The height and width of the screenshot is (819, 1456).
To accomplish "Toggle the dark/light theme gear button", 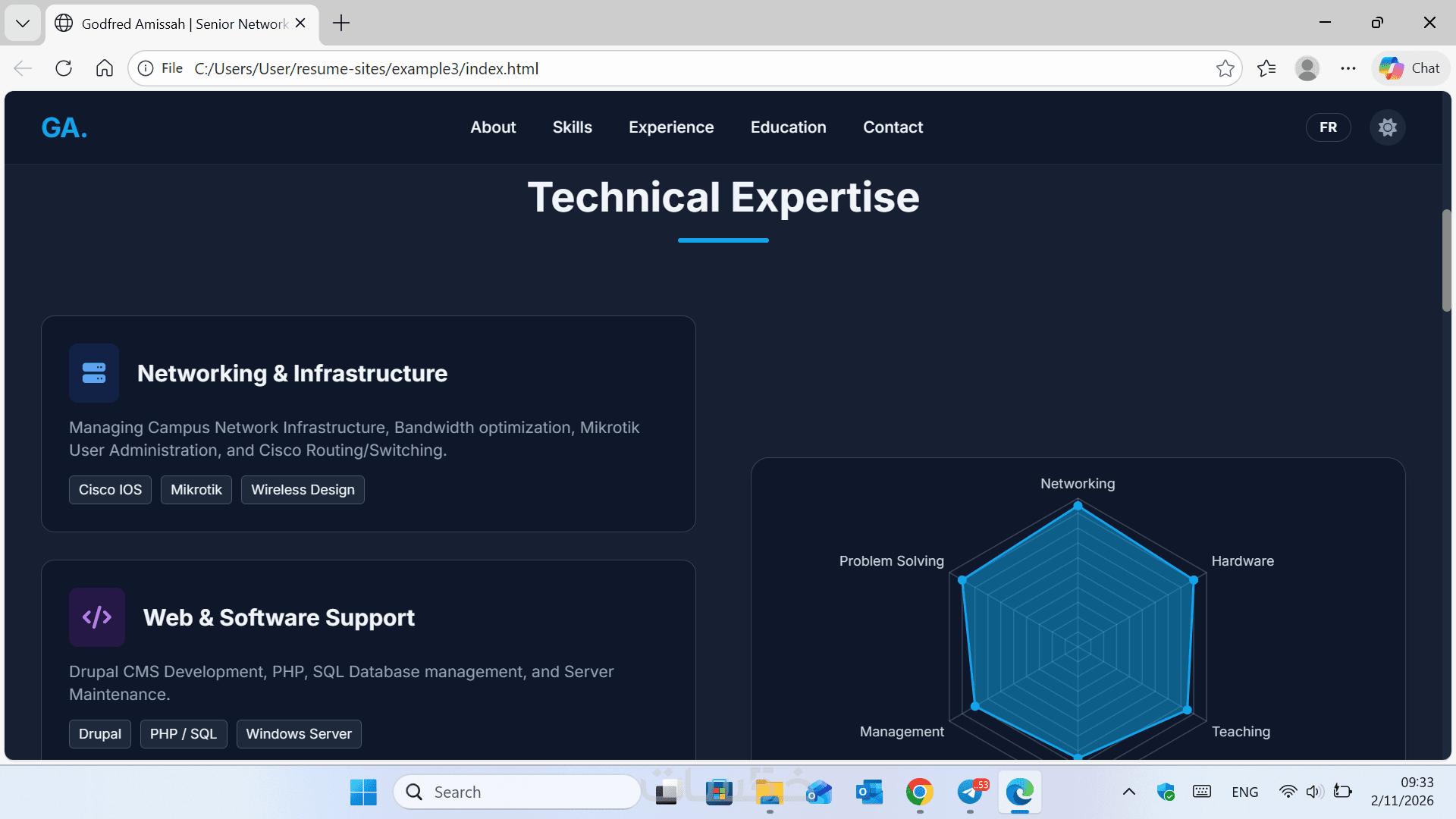I will [x=1387, y=127].
